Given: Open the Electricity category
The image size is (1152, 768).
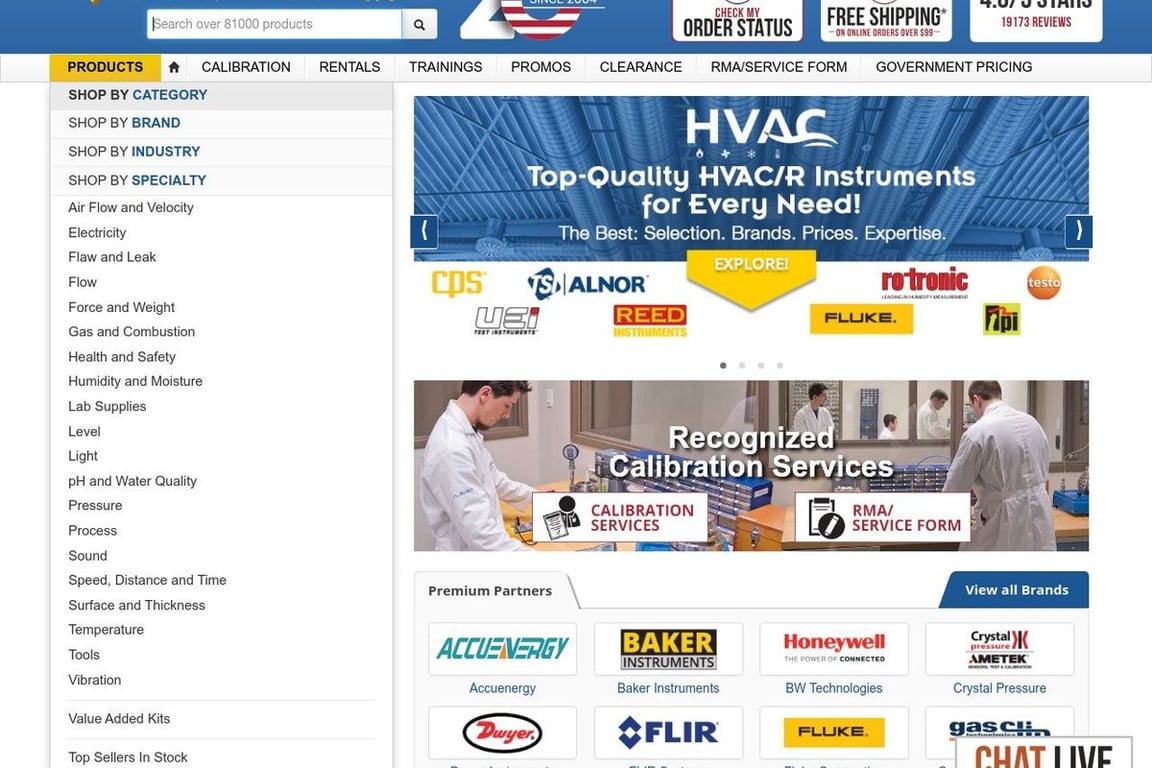Looking at the screenshot, I should [x=97, y=233].
